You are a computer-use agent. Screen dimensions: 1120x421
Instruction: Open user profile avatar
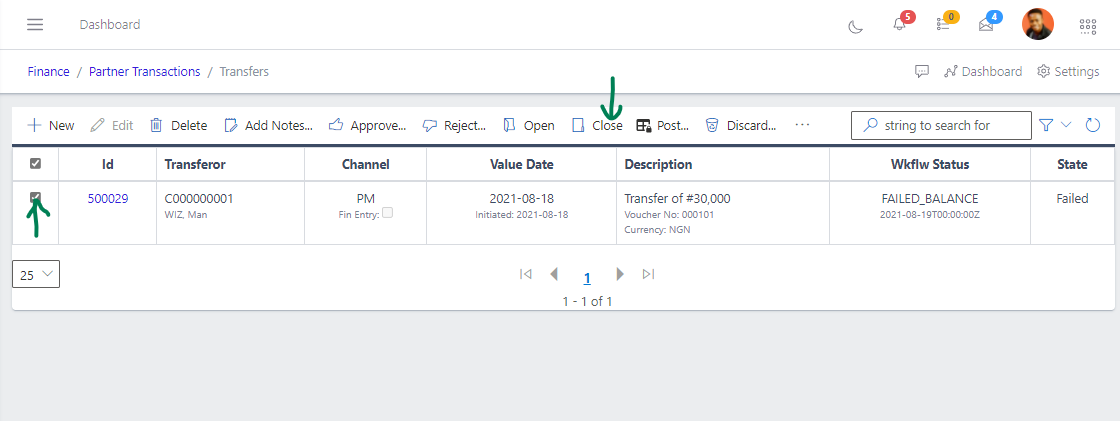[x=1037, y=25]
